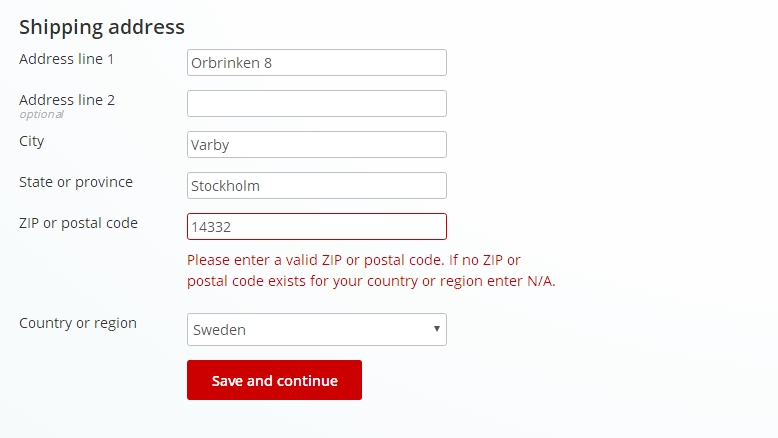The width and height of the screenshot is (778, 438).
Task: Click the small dropdown arrow beside Sweden
Action: click(x=436, y=329)
